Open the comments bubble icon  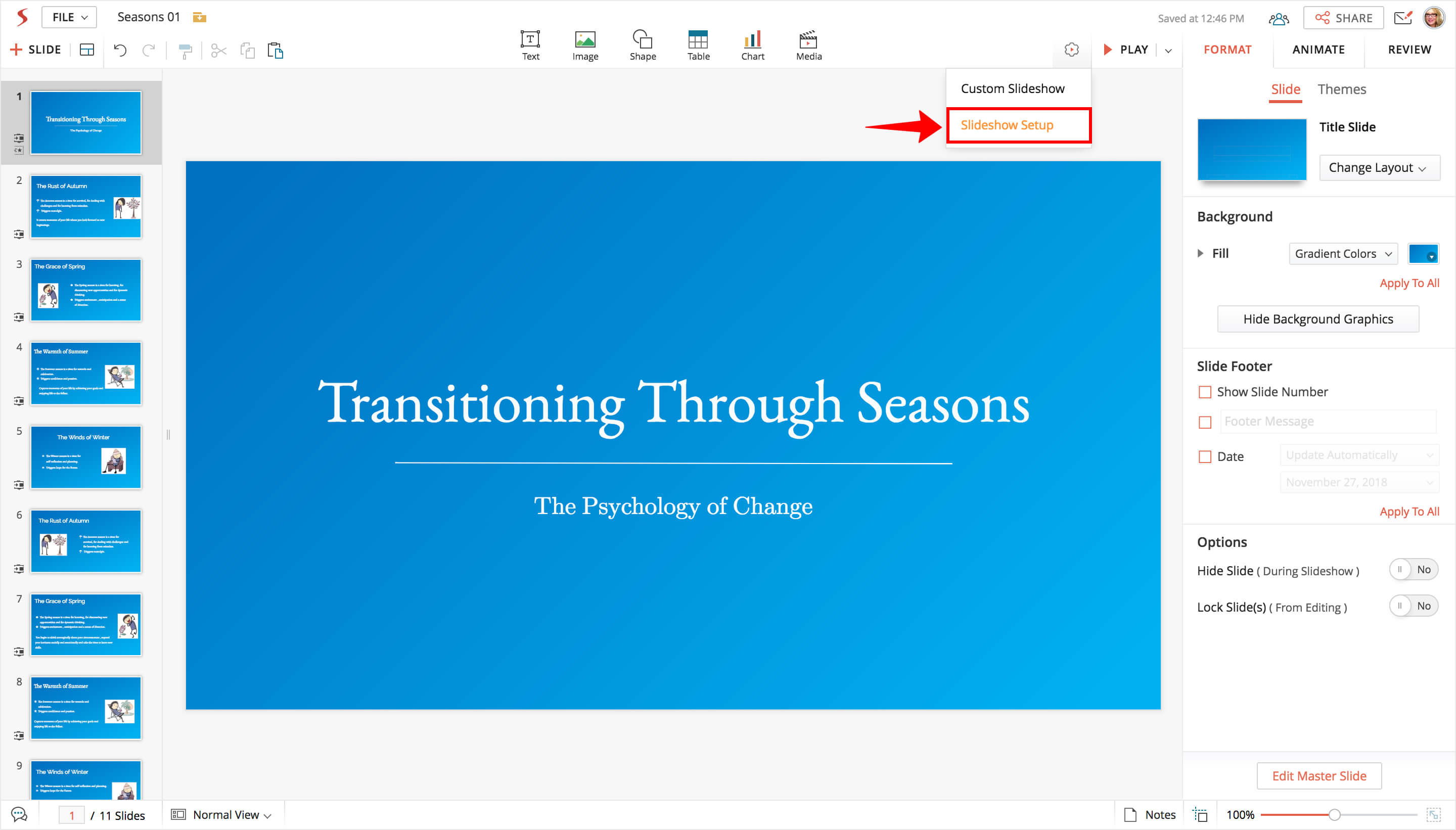19,815
